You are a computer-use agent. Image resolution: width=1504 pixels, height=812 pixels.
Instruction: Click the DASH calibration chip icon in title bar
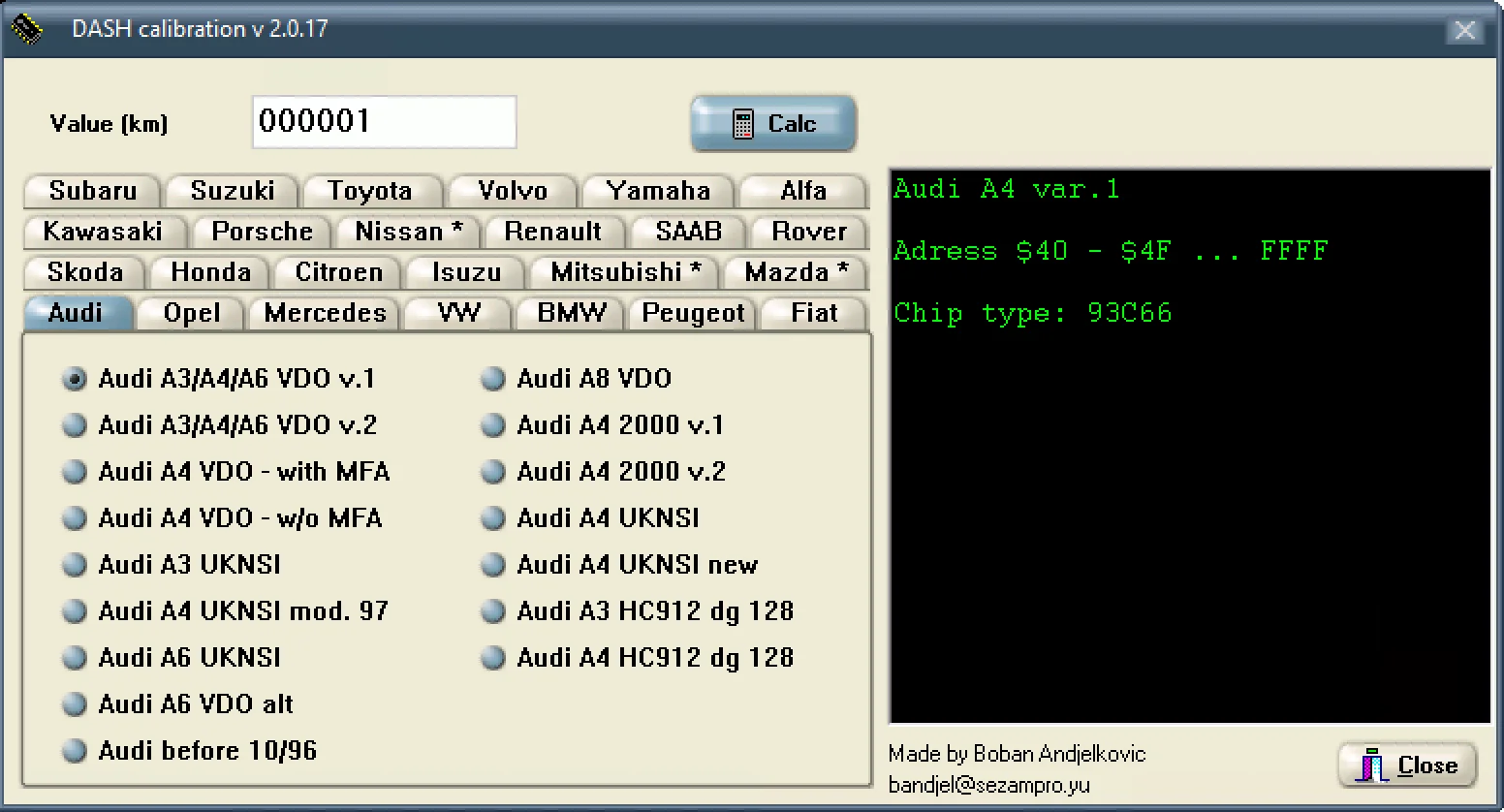(x=27, y=29)
